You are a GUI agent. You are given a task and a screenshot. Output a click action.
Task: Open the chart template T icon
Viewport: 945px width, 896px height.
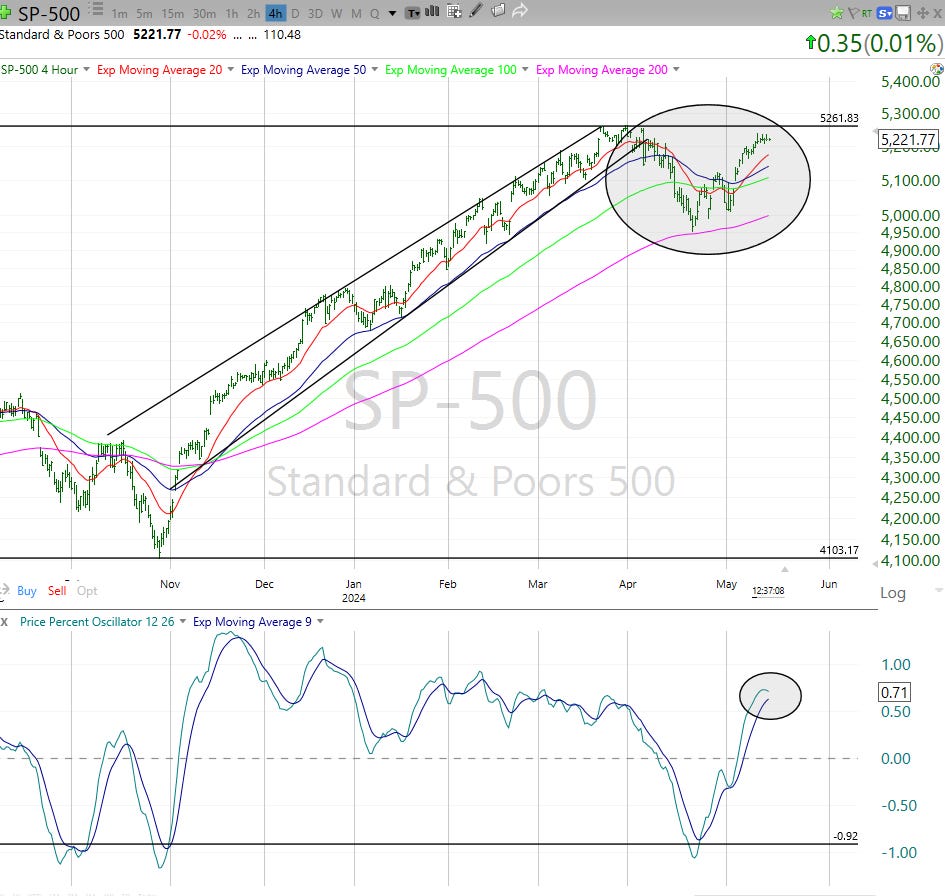[x=413, y=13]
